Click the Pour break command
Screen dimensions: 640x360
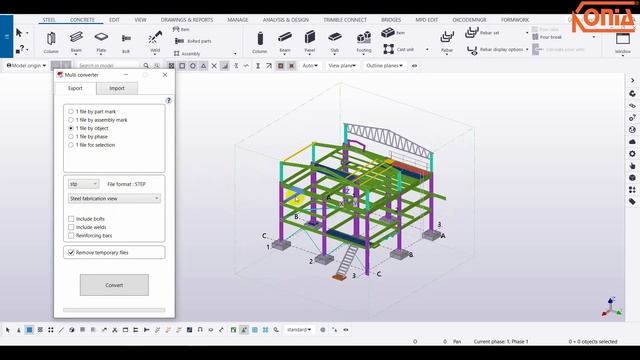pyautogui.click(x=547, y=37)
